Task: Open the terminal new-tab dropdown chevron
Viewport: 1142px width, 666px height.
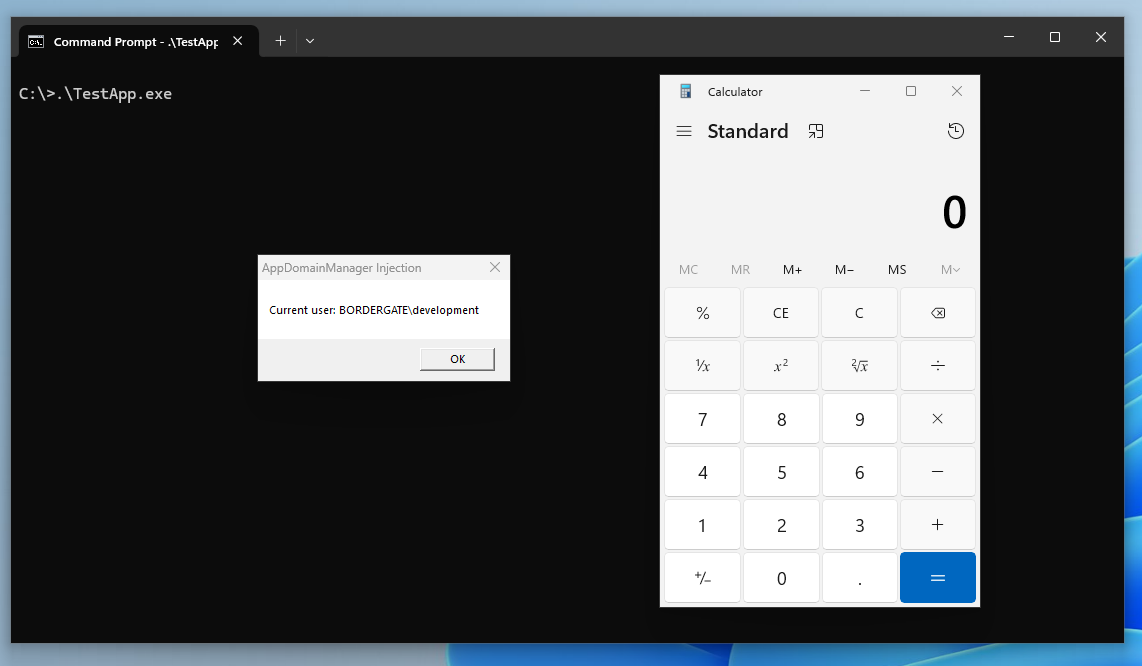Action: (310, 41)
